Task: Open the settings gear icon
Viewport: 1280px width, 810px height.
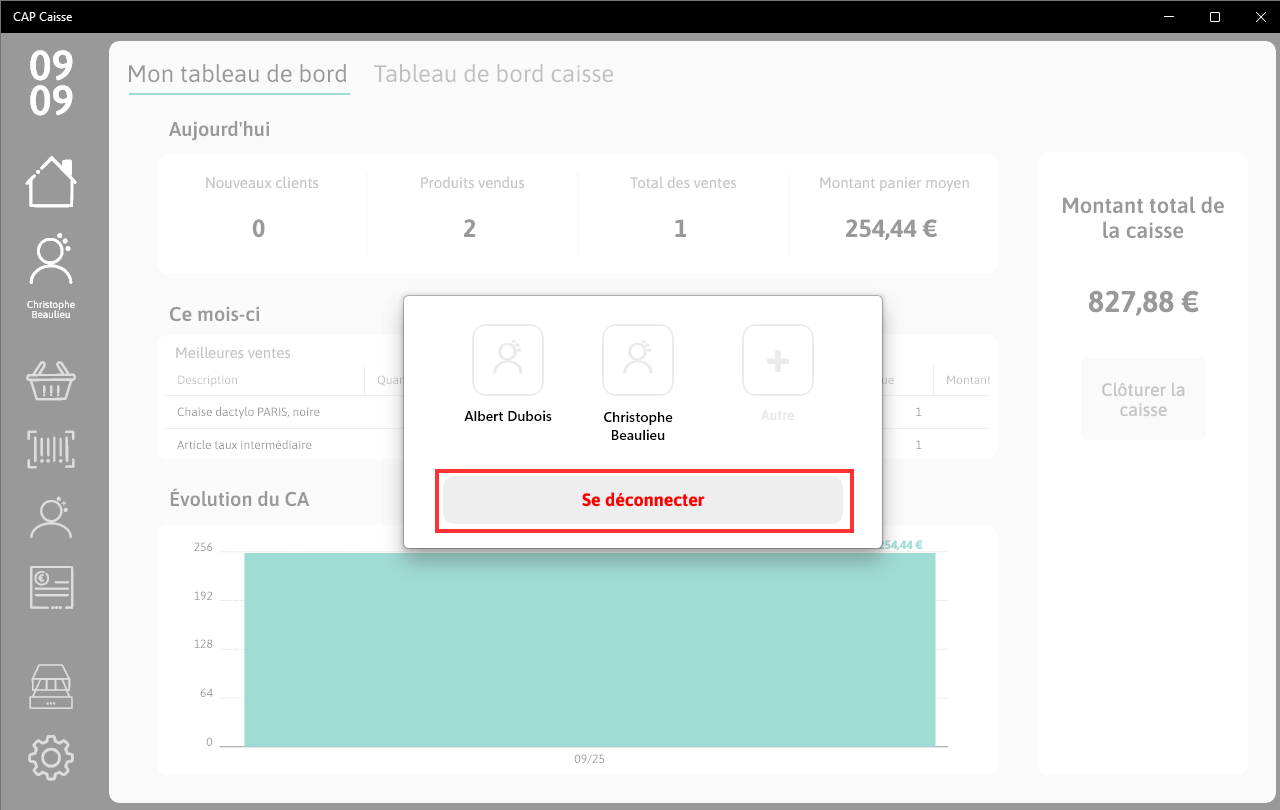Action: [51, 758]
